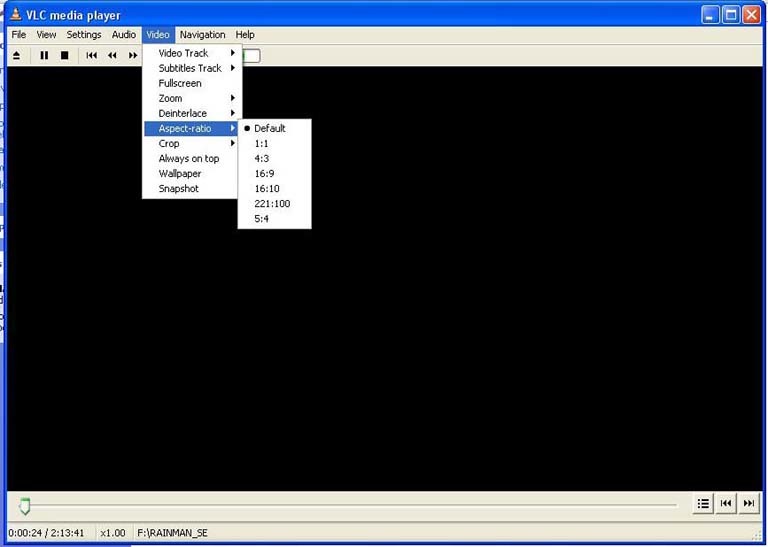Pause playback with the pause button
Image resolution: width=768 pixels, height=547 pixels.
coord(44,55)
